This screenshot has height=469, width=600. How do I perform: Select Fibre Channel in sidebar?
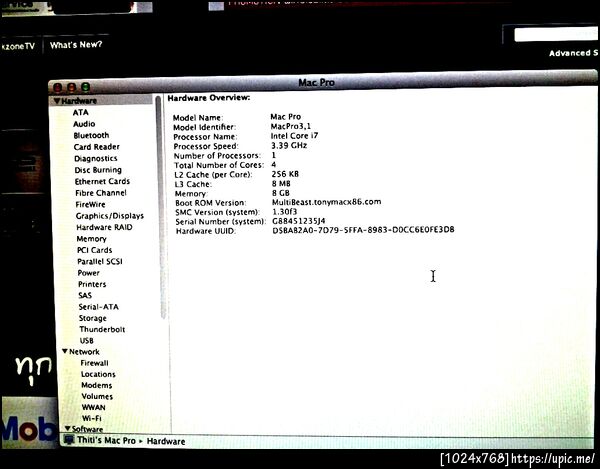tap(101, 193)
